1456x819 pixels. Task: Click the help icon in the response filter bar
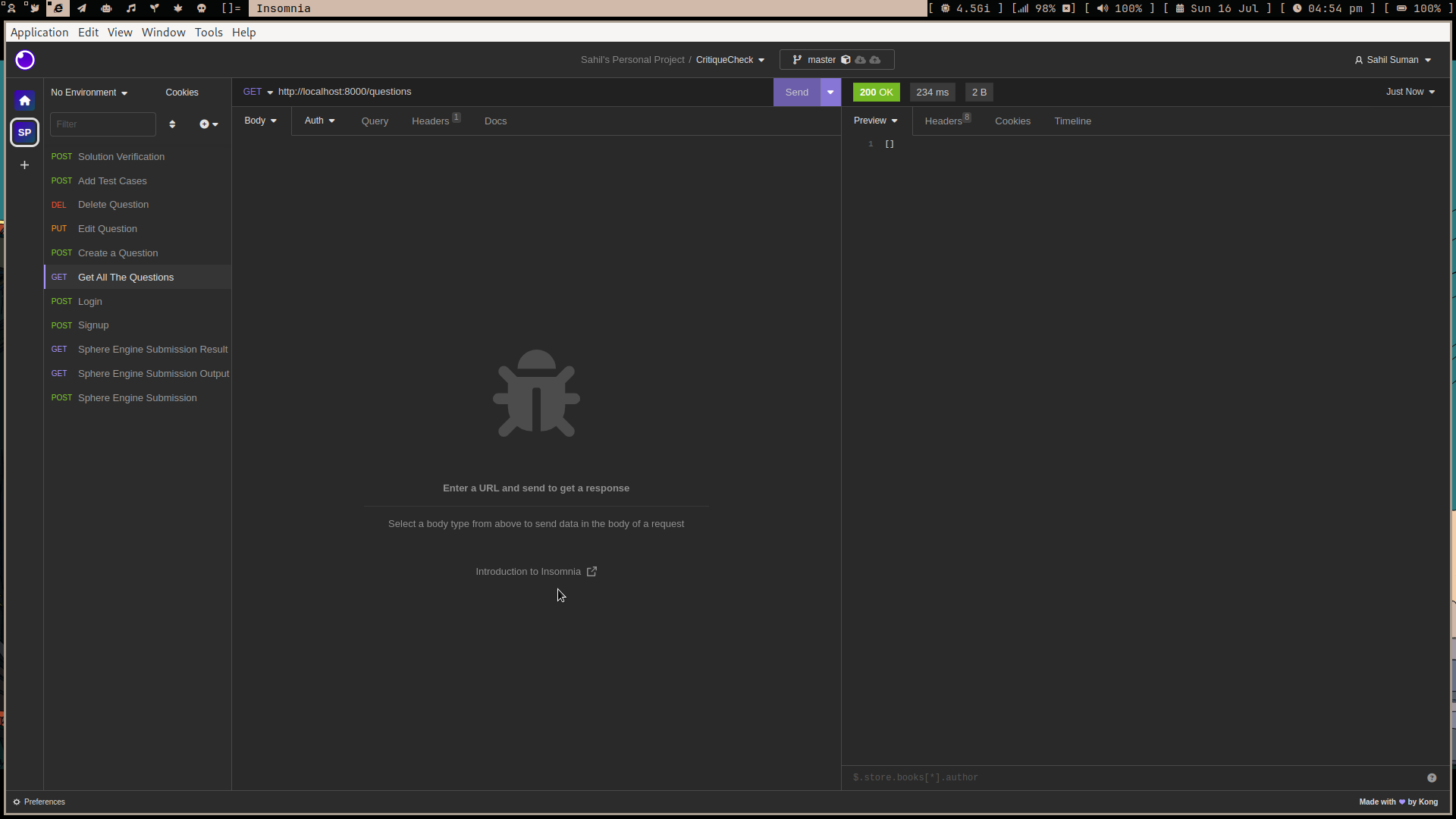tap(1432, 777)
